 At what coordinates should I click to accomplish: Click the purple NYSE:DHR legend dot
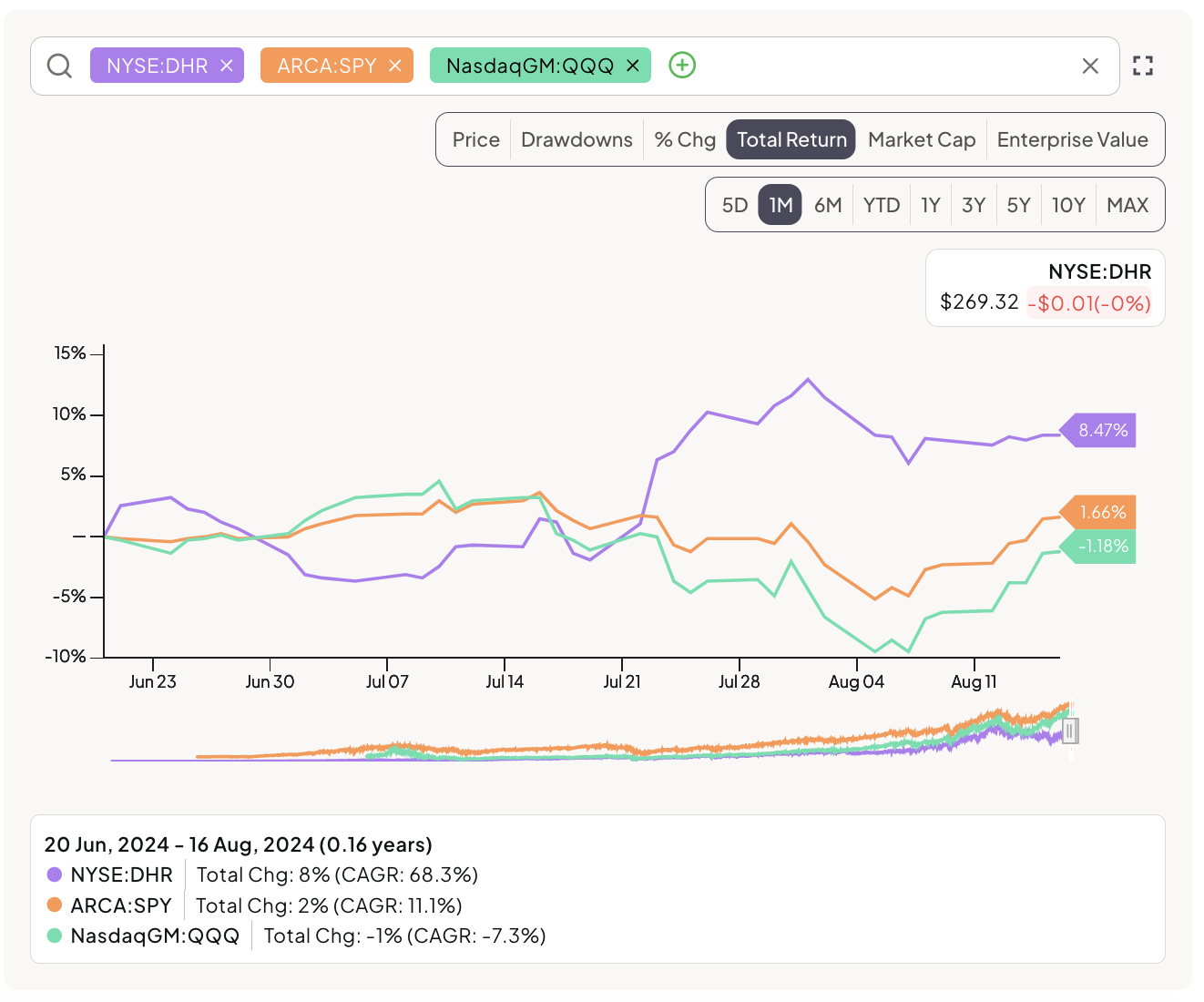[x=55, y=874]
